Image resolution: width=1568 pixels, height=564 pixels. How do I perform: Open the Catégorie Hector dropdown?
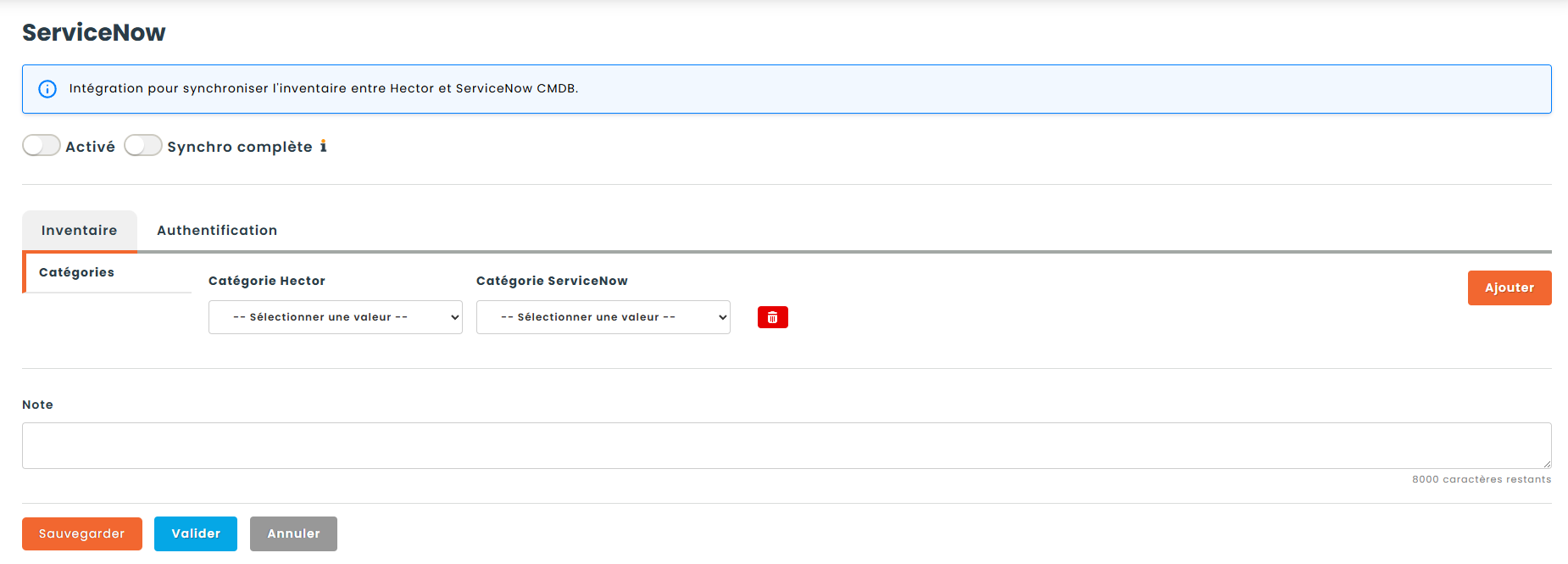[x=335, y=317]
